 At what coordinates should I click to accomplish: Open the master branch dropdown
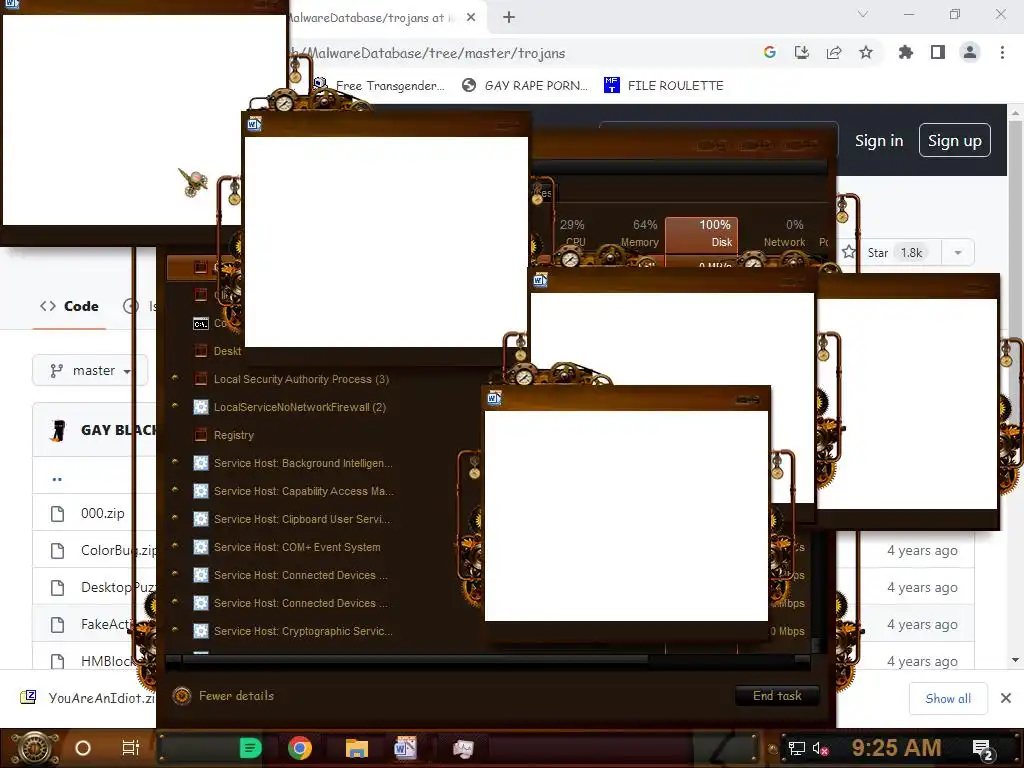(90, 371)
